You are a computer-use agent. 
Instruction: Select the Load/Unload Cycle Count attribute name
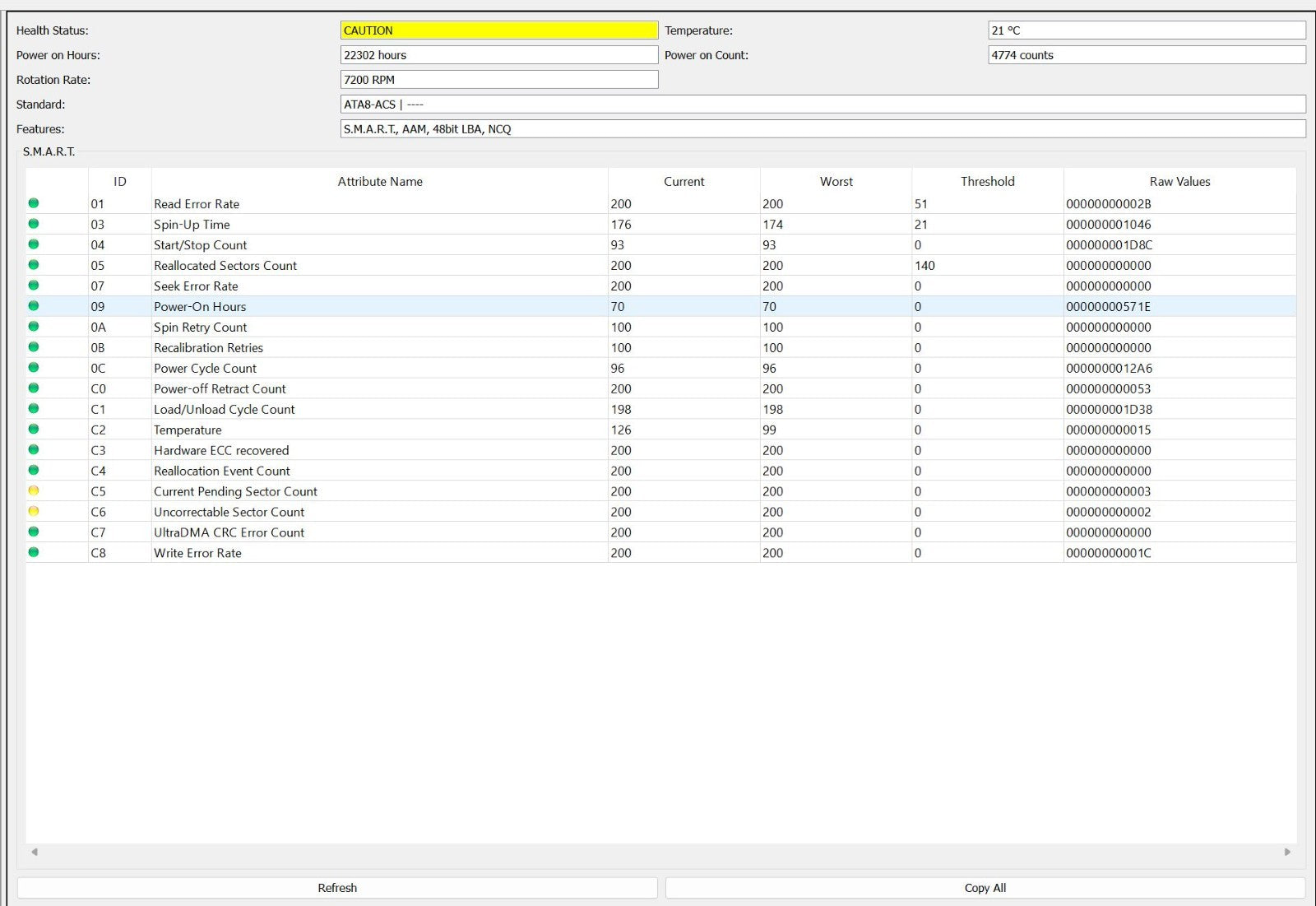pos(224,410)
